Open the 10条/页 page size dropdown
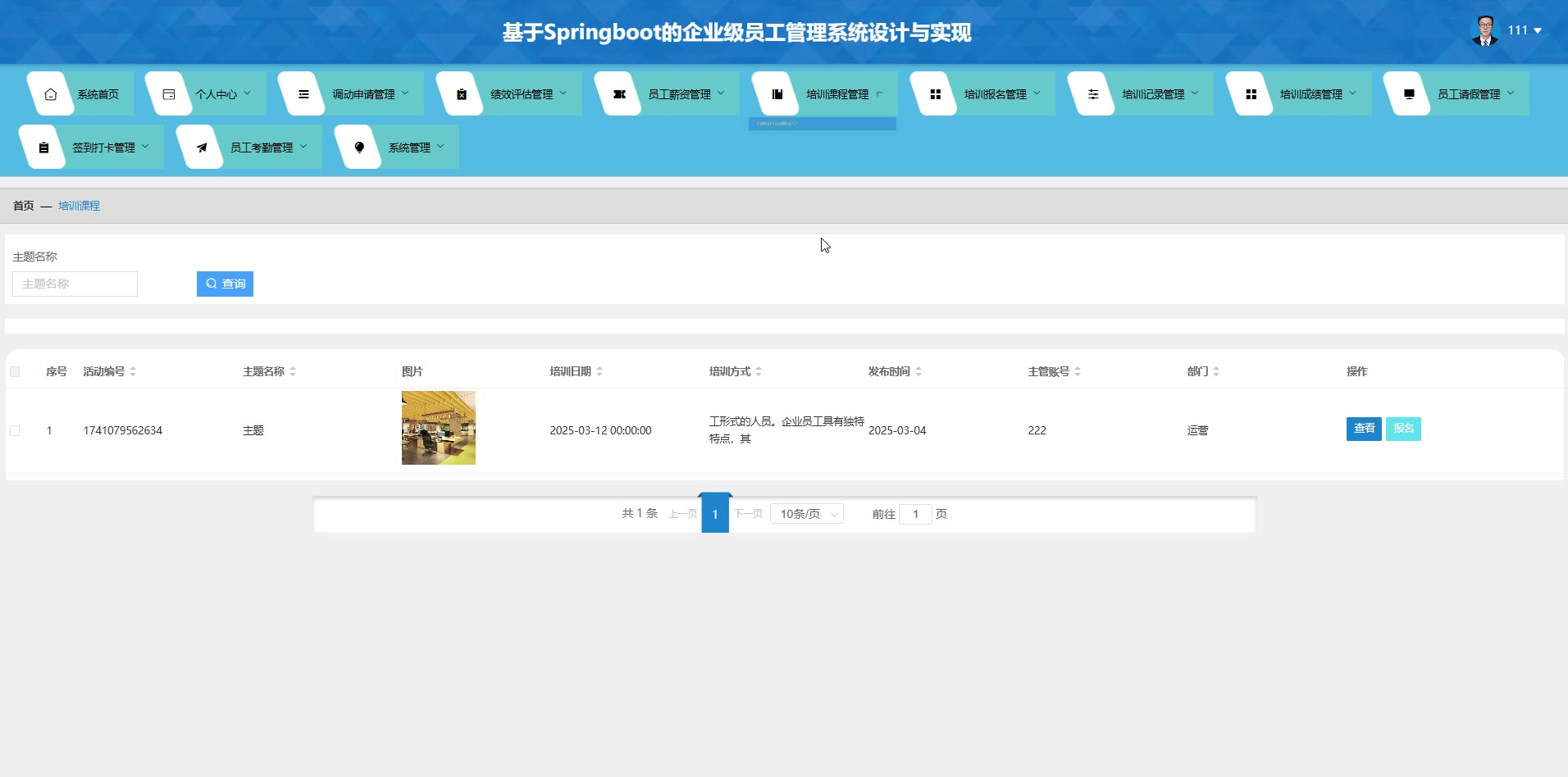Screen dimensions: 1568x777 807,514
